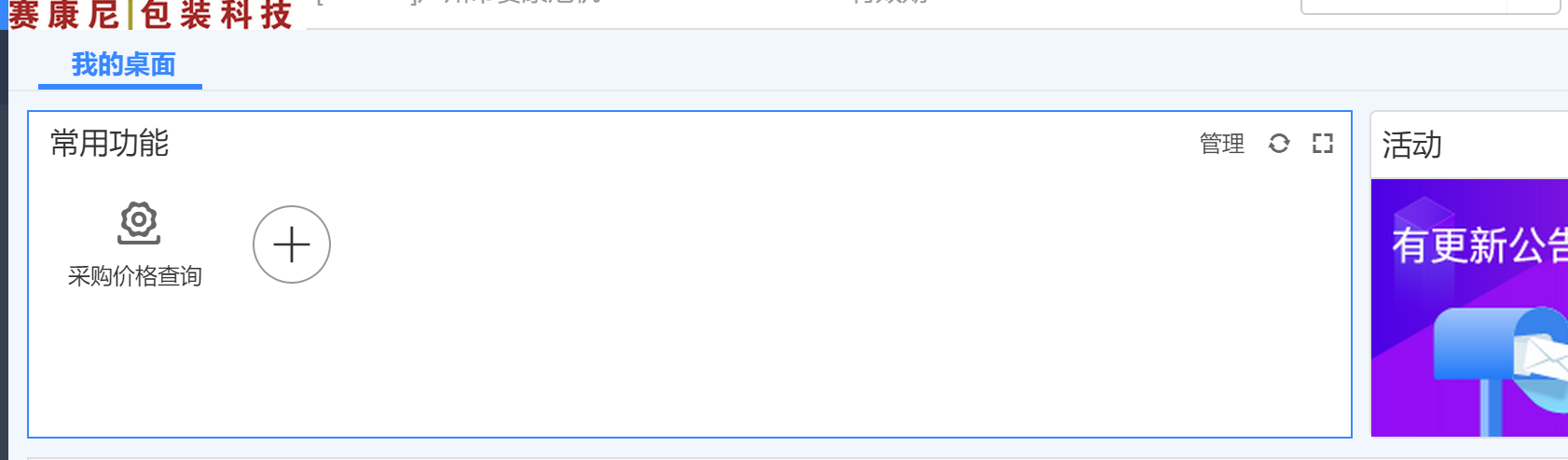The height and width of the screenshot is (460, 1568).
Task: Click the 常用功能 panel title
Action: click(109, 143)
